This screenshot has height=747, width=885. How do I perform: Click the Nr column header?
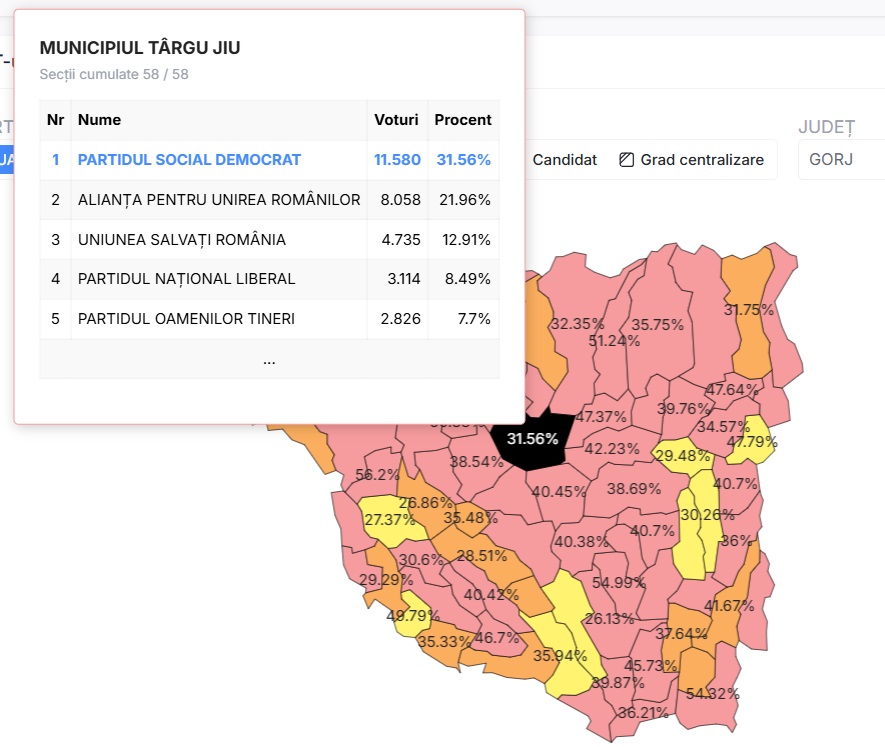click(55, 120)
